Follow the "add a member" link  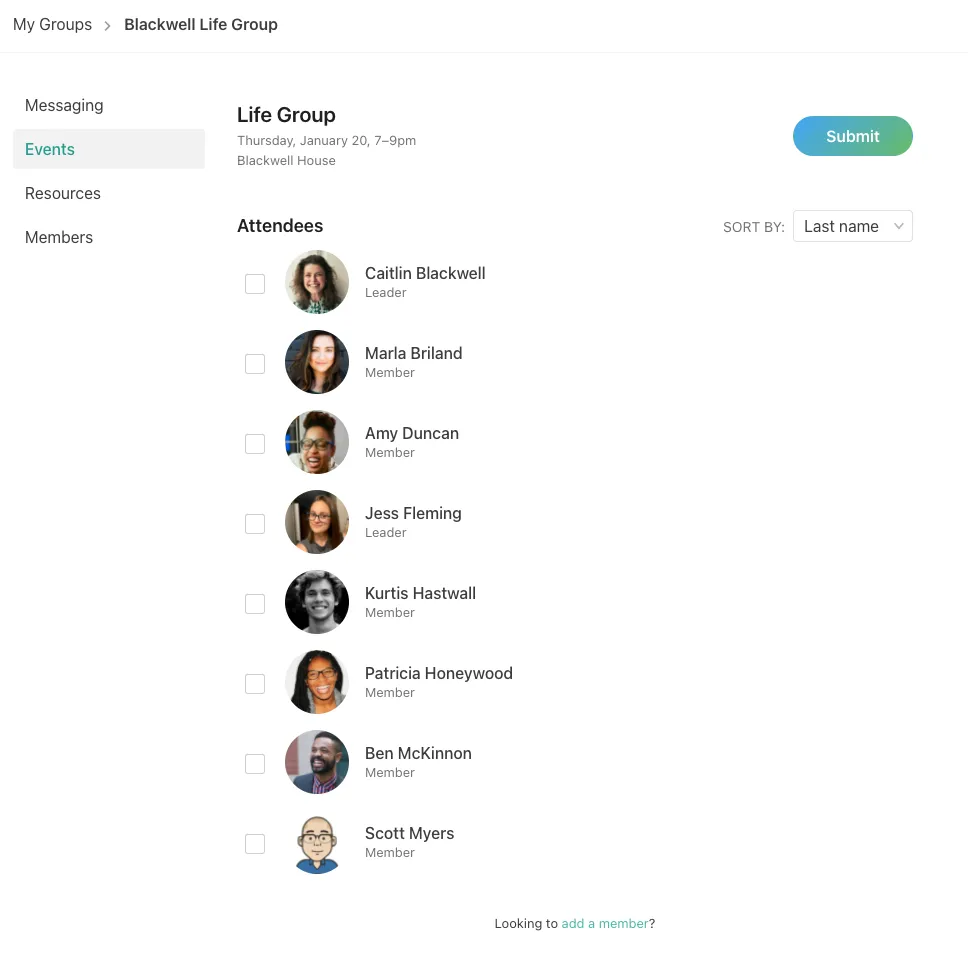point(605,924)
